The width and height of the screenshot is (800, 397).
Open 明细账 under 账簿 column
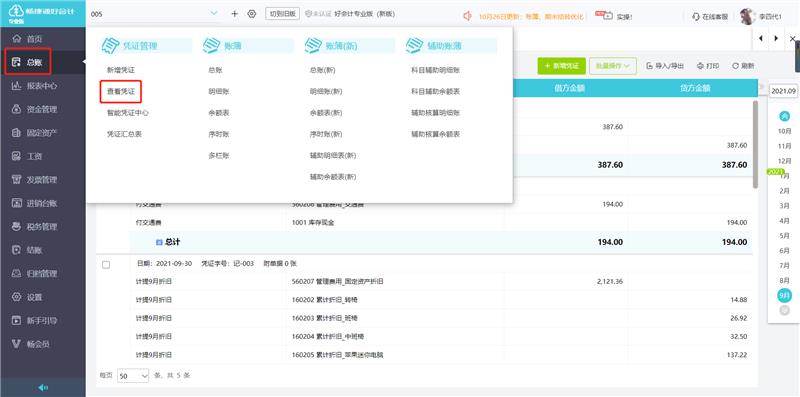pyautogui.click(x=218, y=92)
